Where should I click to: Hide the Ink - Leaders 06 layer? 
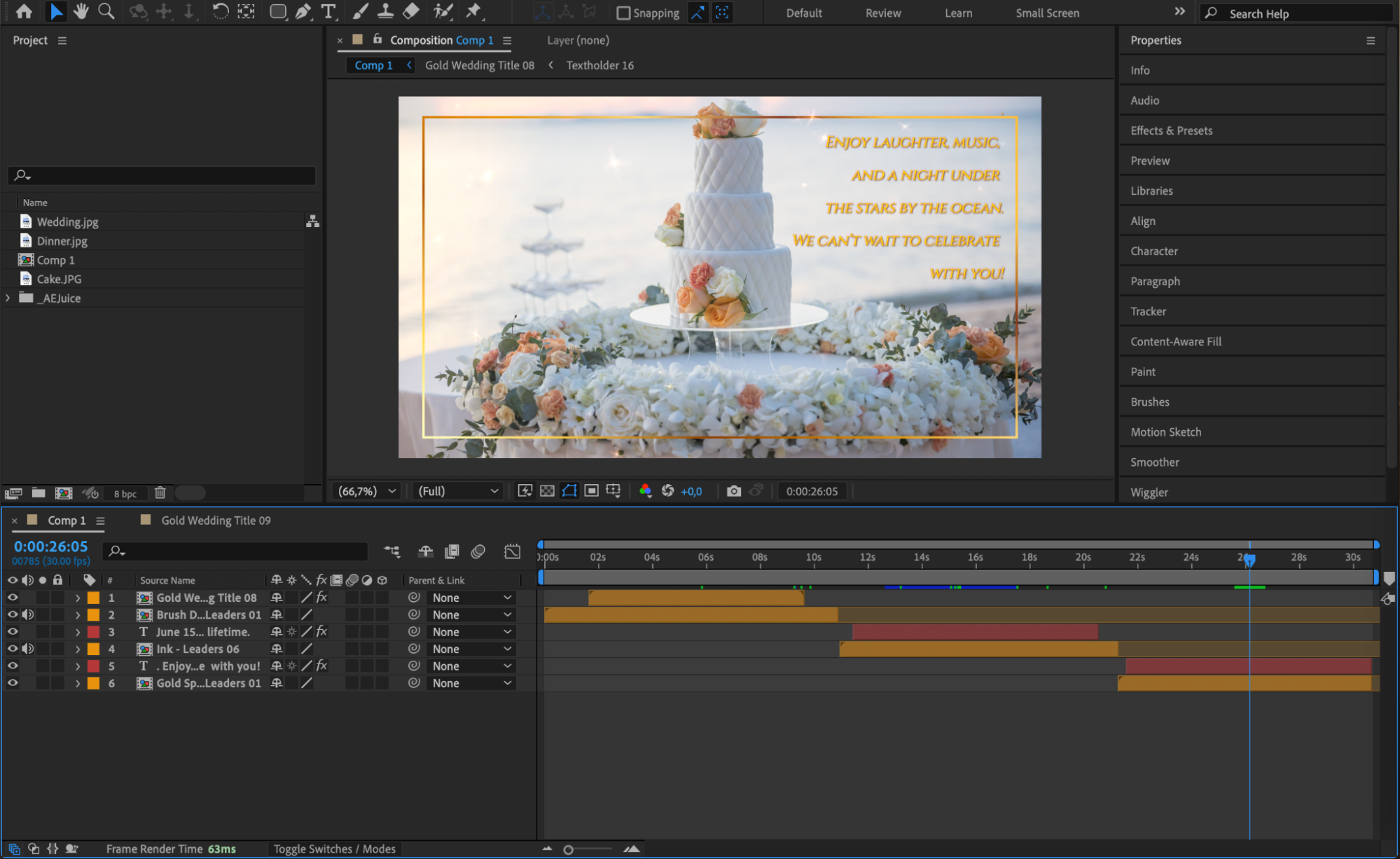pos(13,649)
